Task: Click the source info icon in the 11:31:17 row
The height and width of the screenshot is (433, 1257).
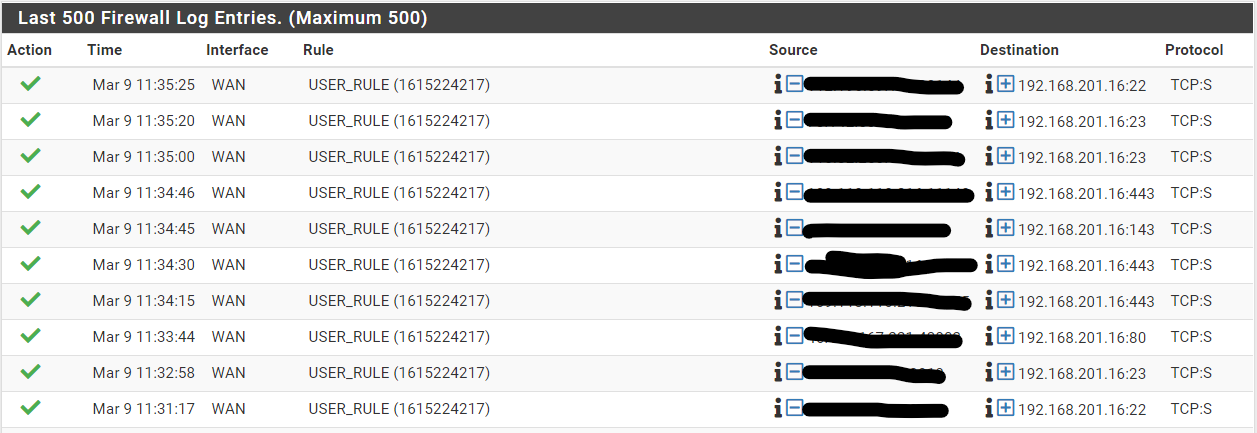Action: [x=778, y=409]
